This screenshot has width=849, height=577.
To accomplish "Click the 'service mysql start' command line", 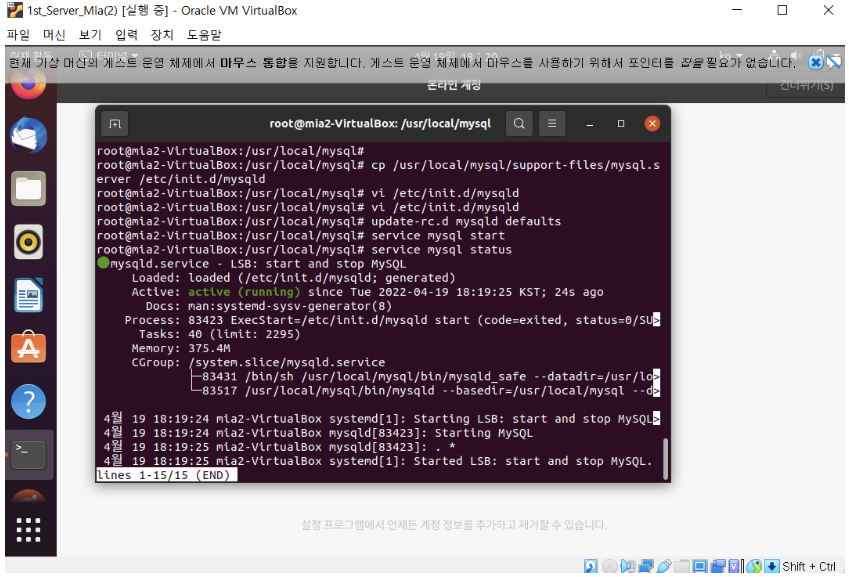I will pyautogui.click(x=437, y=235).
